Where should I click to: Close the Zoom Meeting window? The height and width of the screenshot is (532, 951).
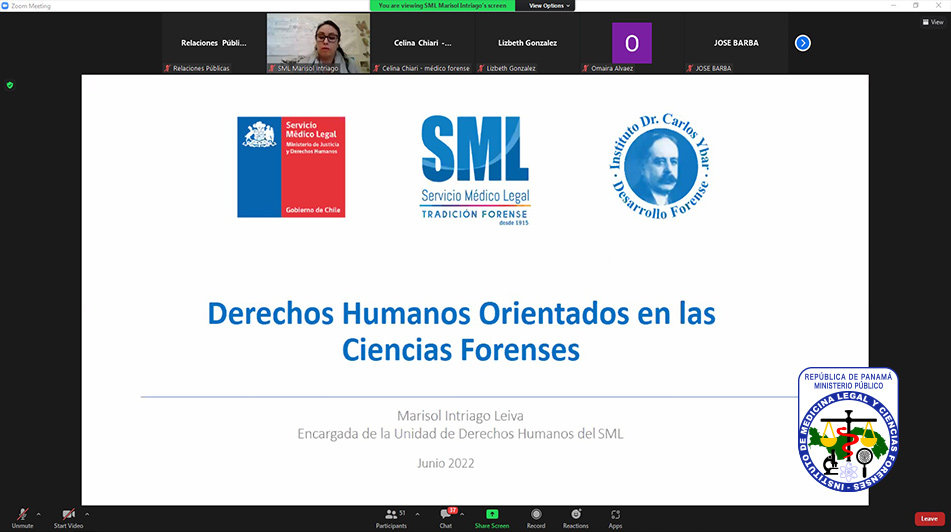click(938, 5)
